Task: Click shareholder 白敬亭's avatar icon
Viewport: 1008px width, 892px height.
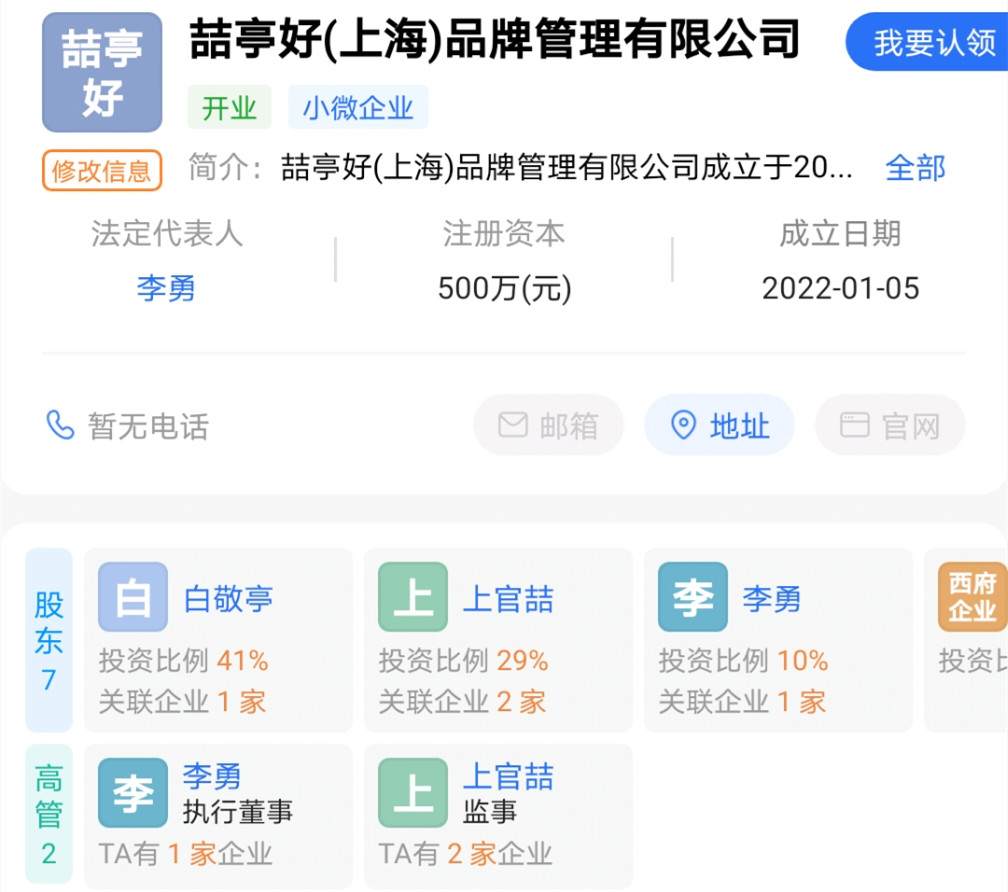Action: (132, 598)
